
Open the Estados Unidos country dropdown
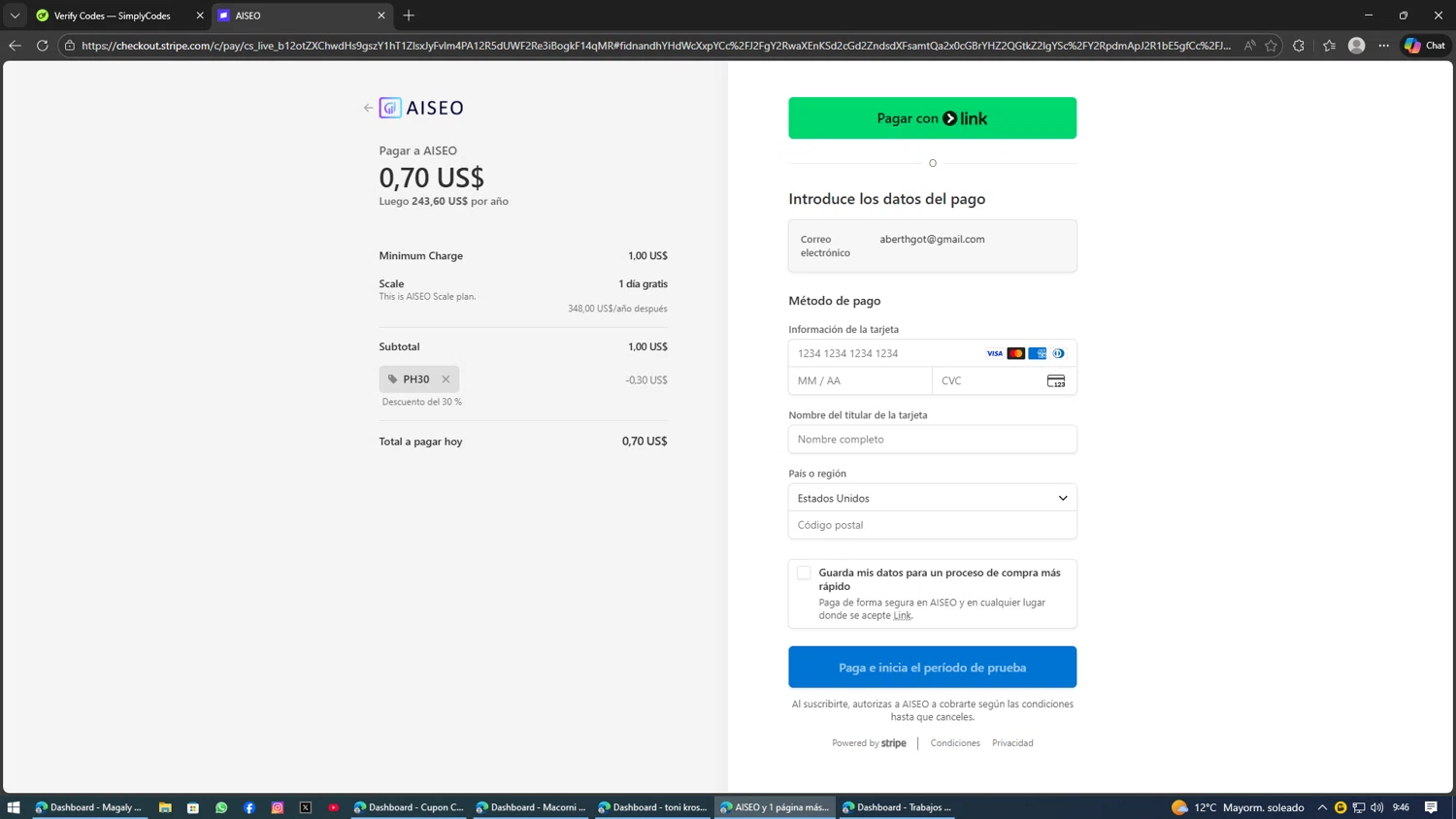[x=932, y=498]
